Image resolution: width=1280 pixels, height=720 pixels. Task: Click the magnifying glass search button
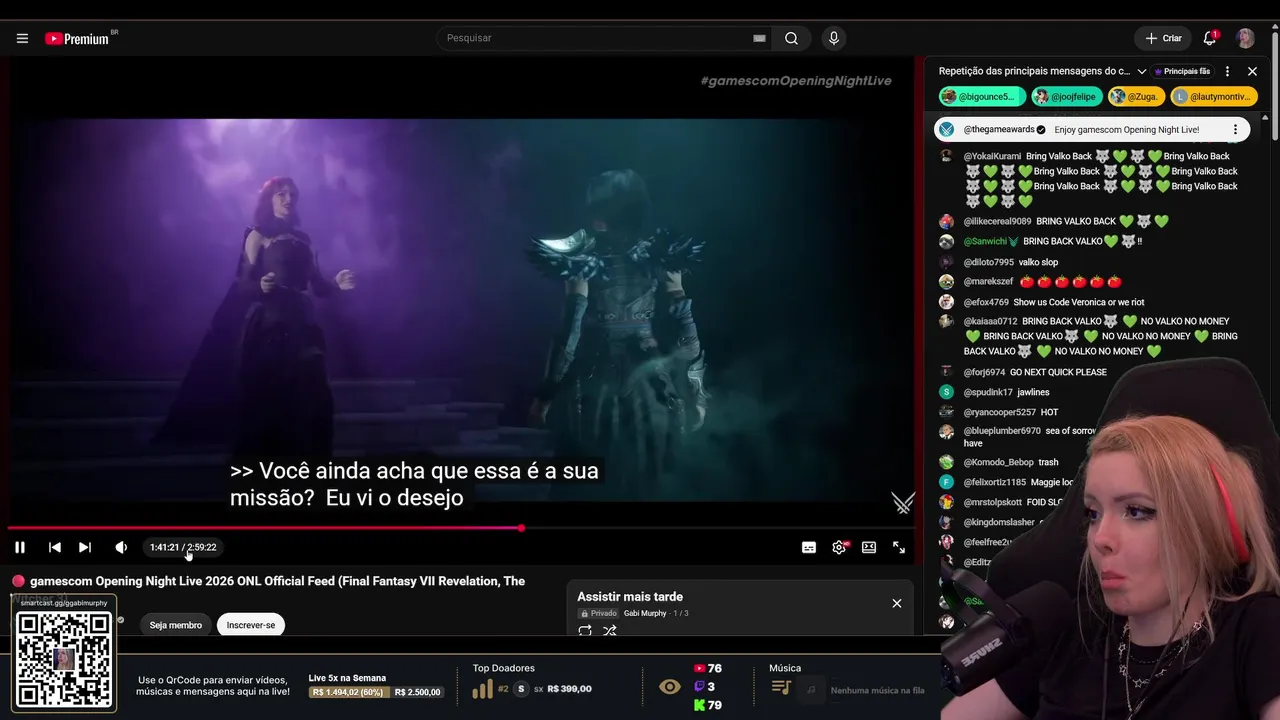pos(791,38)
